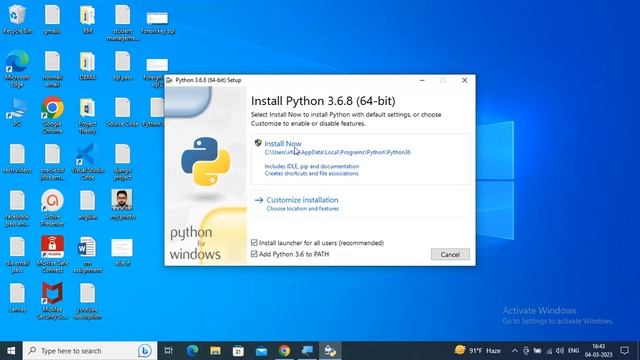Select the hotmail email file icon
This screenshot has height=360, width=640.
[x=52, y=69]
